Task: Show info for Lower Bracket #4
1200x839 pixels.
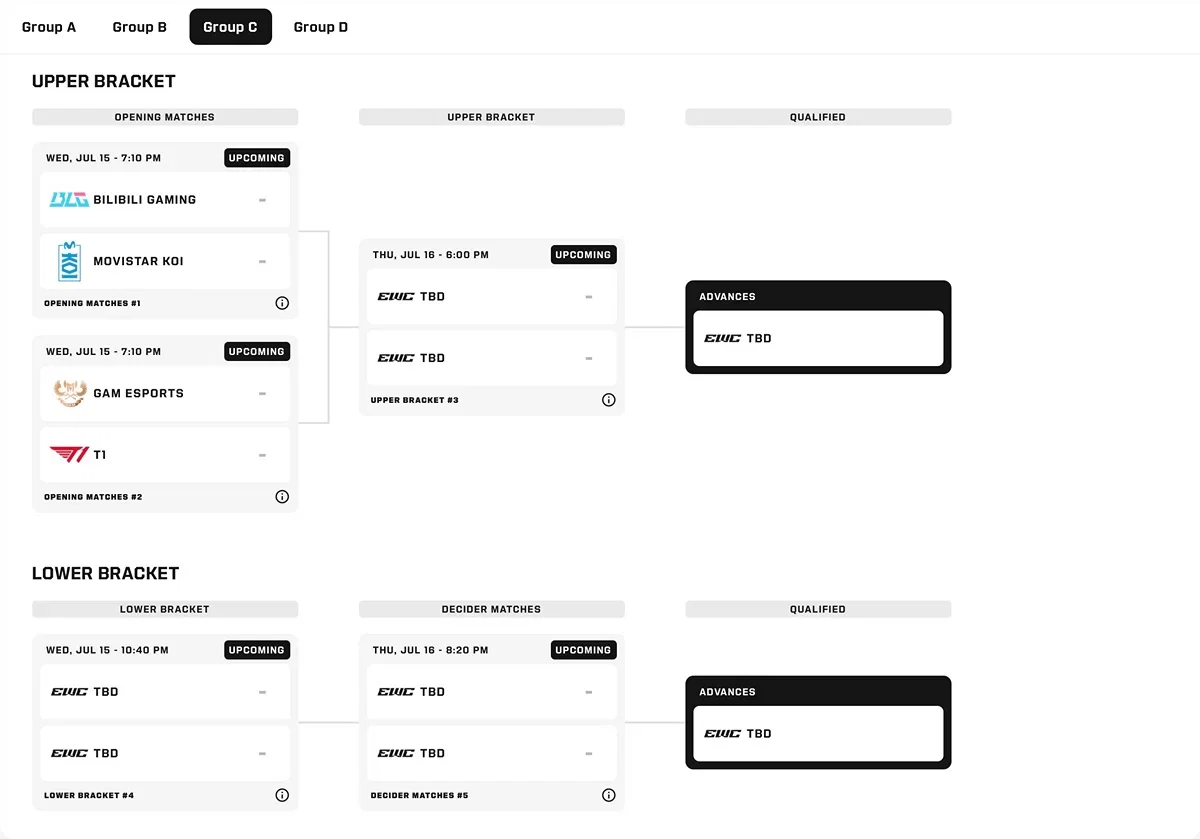Action: coord(282,796)
